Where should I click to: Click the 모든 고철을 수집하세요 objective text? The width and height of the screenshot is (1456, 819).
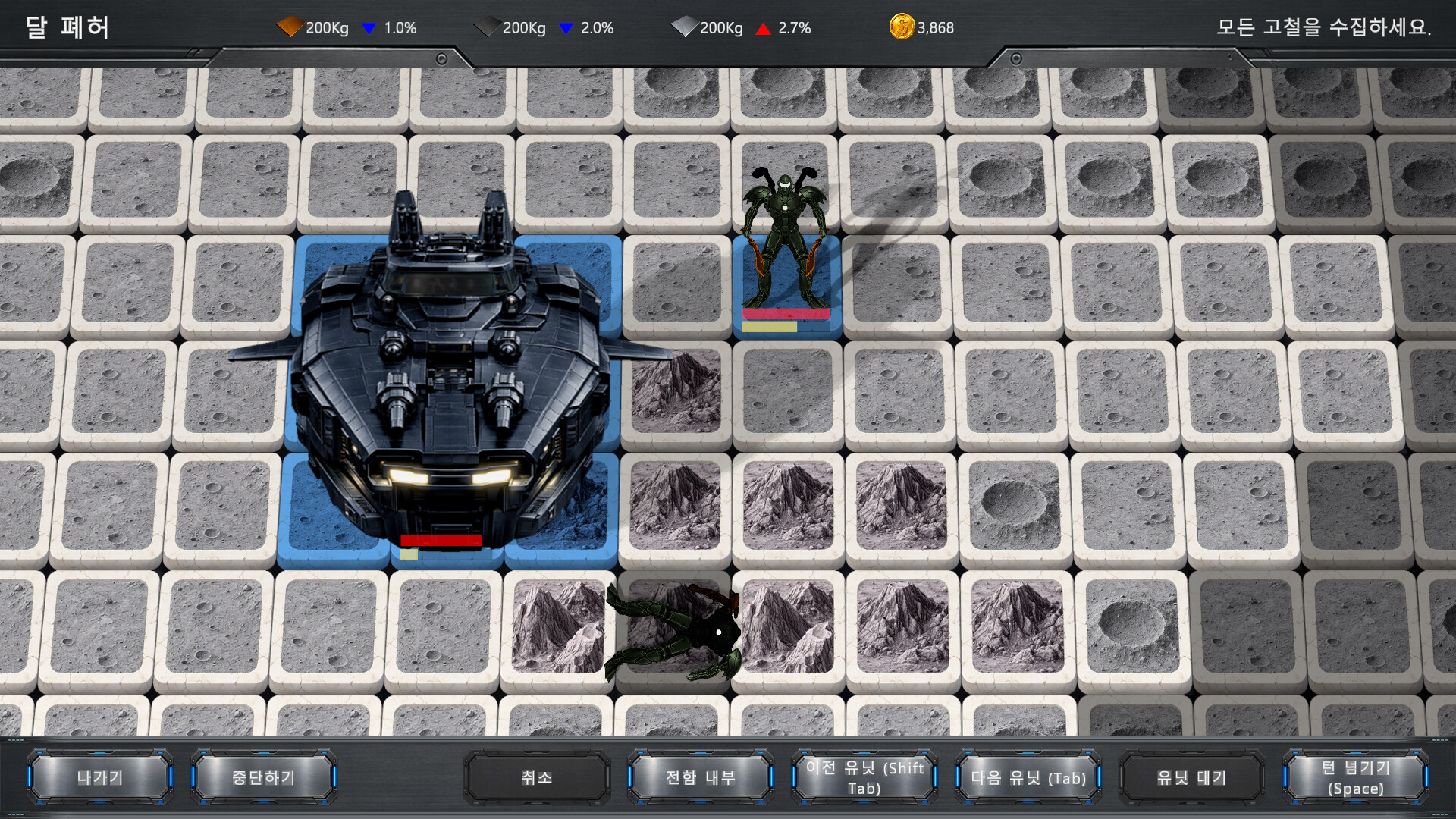(1324, 27)
